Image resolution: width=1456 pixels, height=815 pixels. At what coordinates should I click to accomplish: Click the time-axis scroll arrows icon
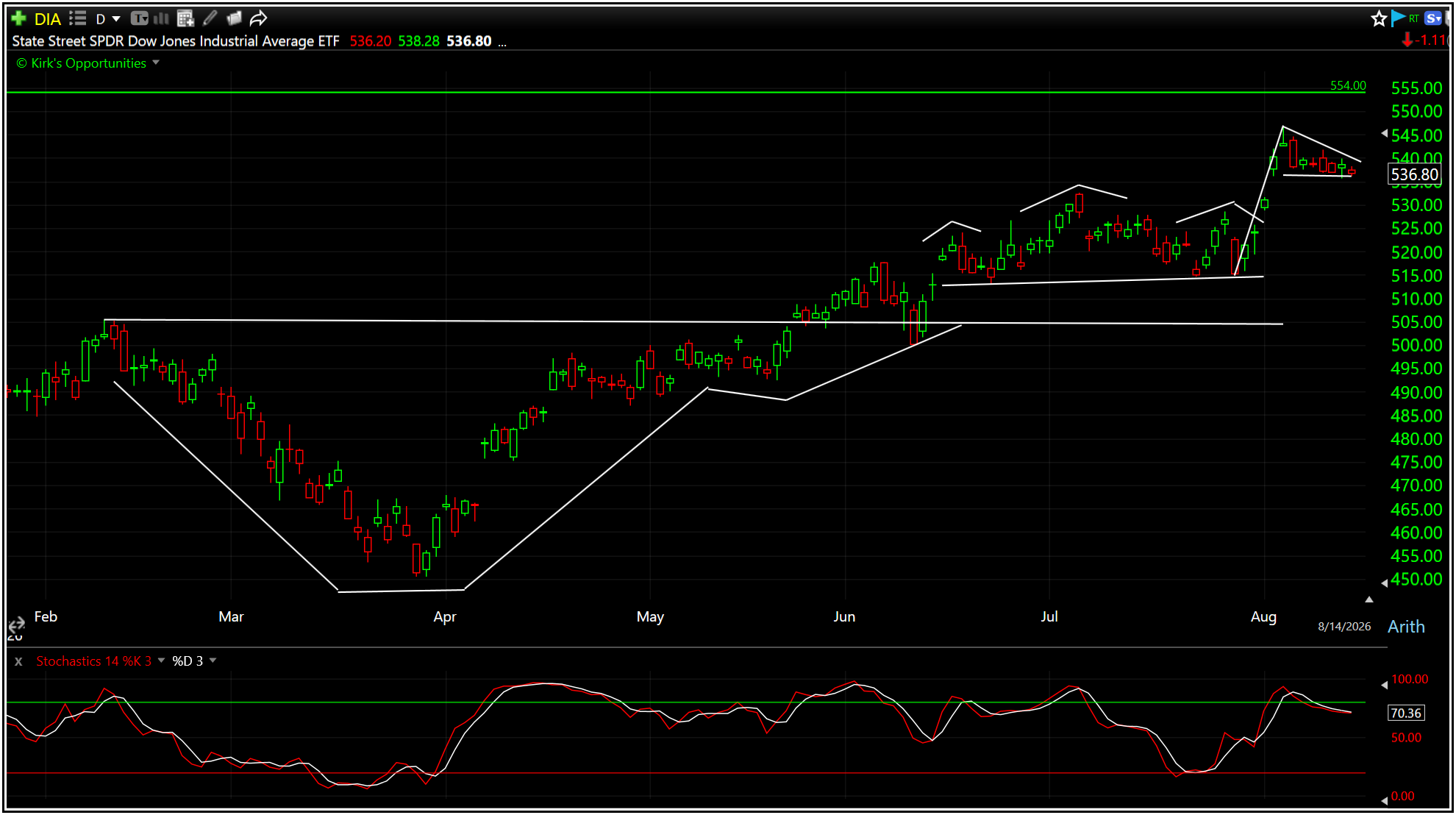click(x=15, y=626)
